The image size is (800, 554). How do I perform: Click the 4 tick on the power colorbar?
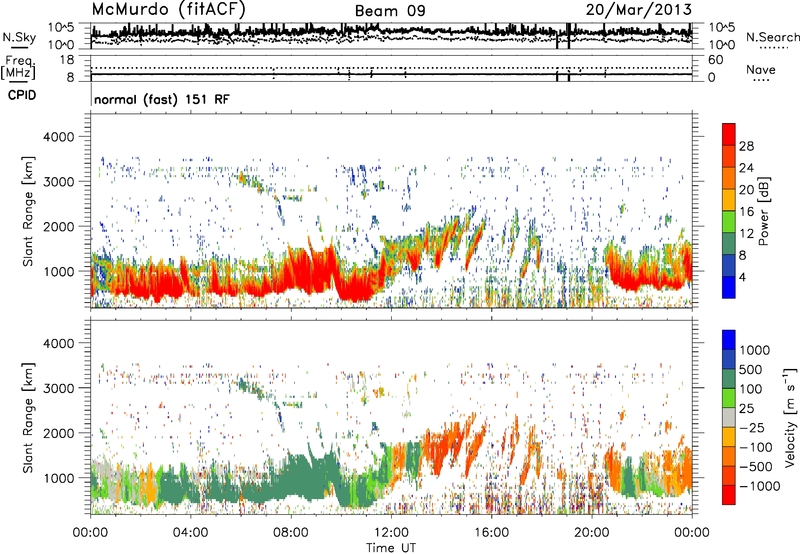pos(743,277)
